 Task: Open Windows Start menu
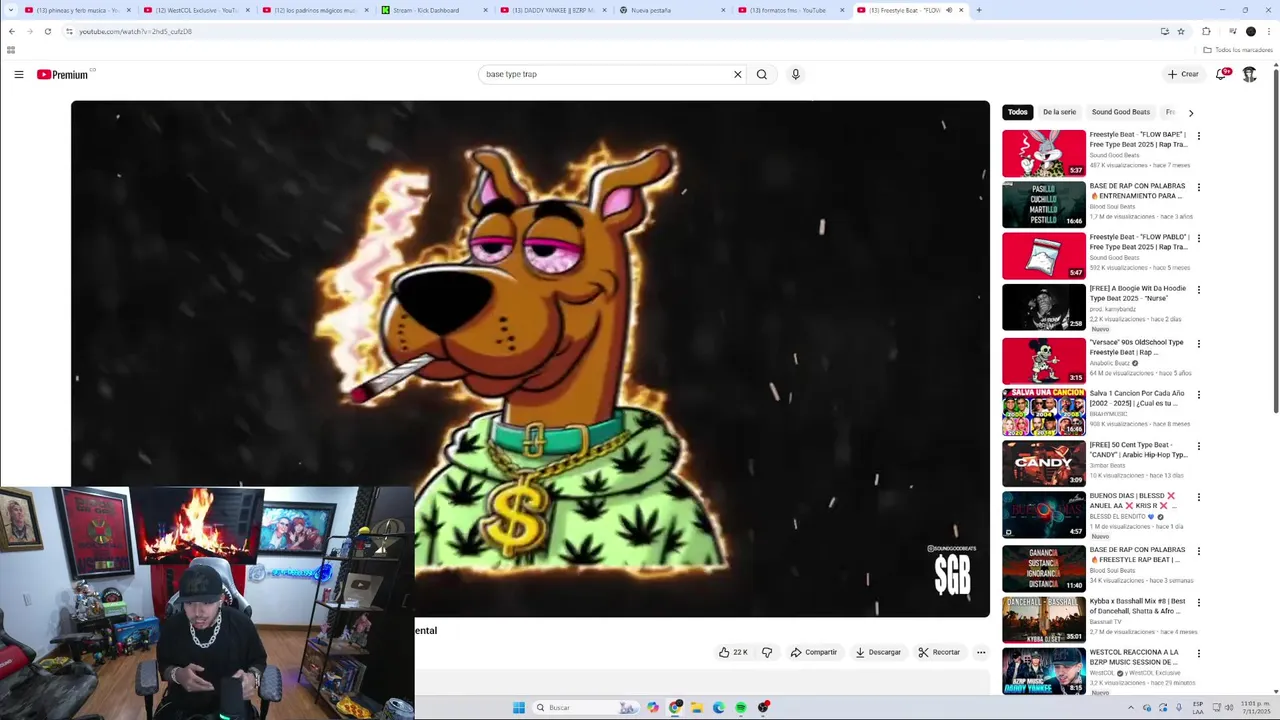tap(518, 708)
